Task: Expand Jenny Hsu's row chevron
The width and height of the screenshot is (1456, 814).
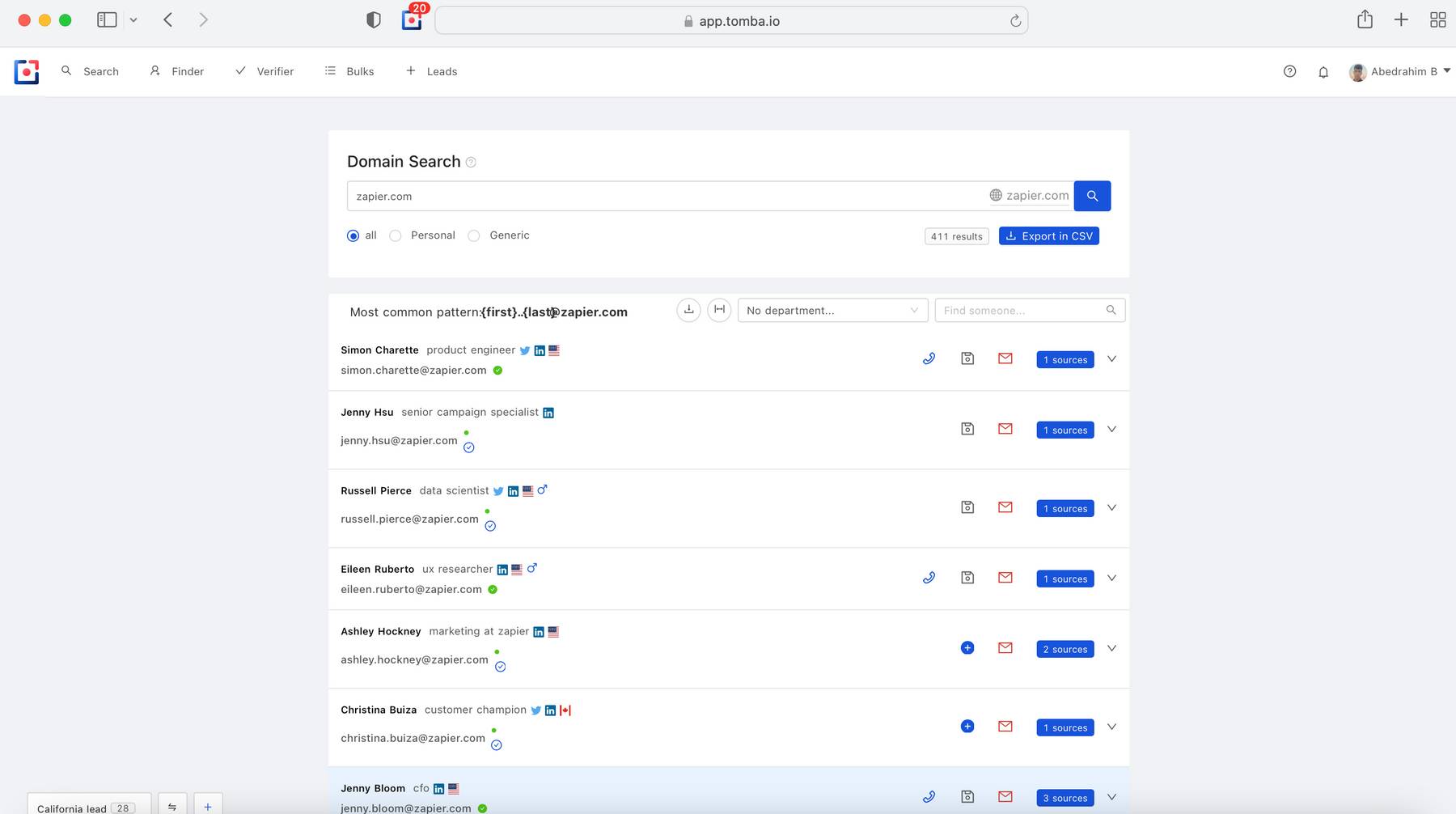Action: point(1111,429)
